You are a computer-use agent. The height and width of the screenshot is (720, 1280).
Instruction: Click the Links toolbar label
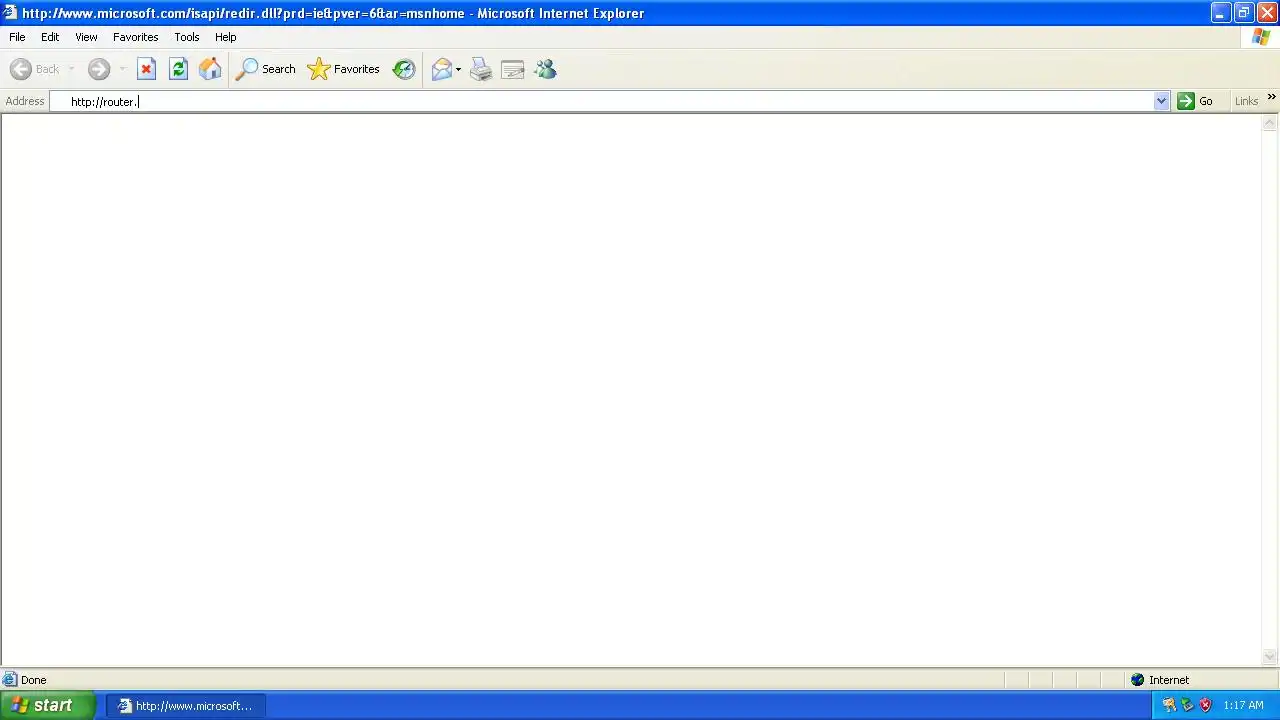pyautogui.click(x=1246, y=101)
